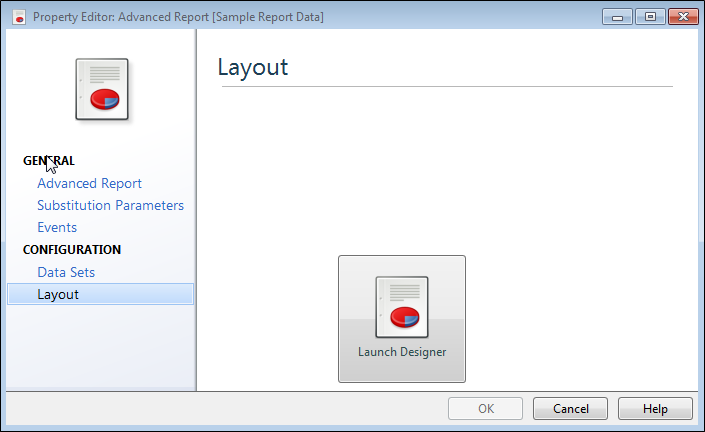Click the OK button
This screenshot has width=705, height=432.
point(485,409)
